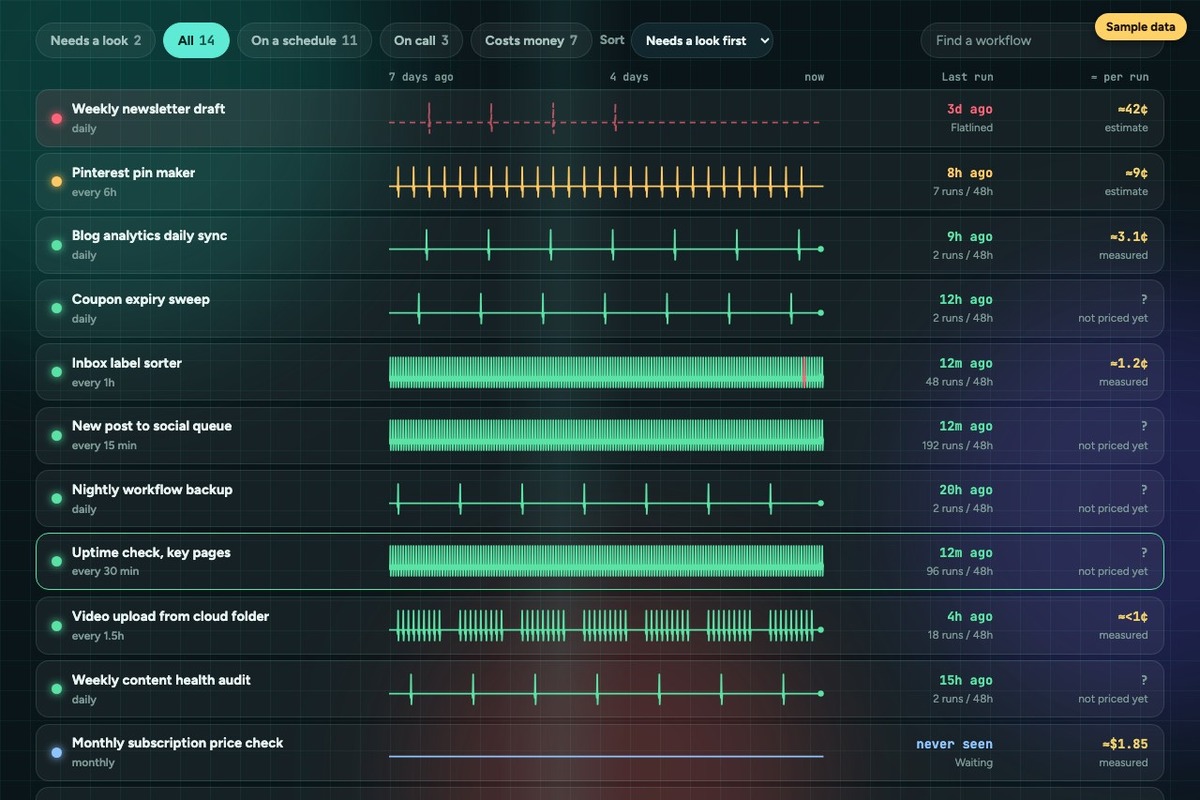Click the 96 runs / 48h text
This screenshot has height=800, width=1200.
pos(960,571)
